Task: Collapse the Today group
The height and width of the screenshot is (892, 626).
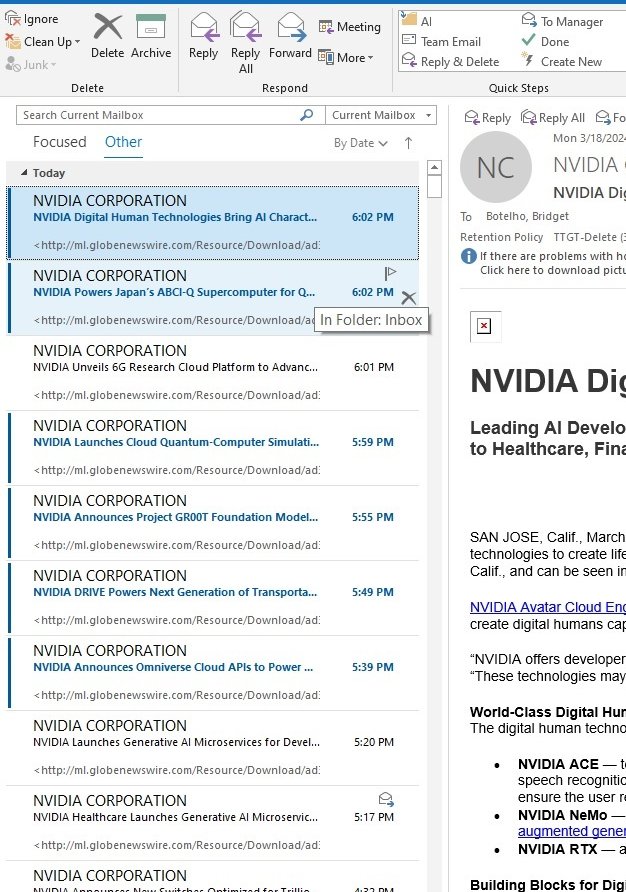Action: coord(24,172)
